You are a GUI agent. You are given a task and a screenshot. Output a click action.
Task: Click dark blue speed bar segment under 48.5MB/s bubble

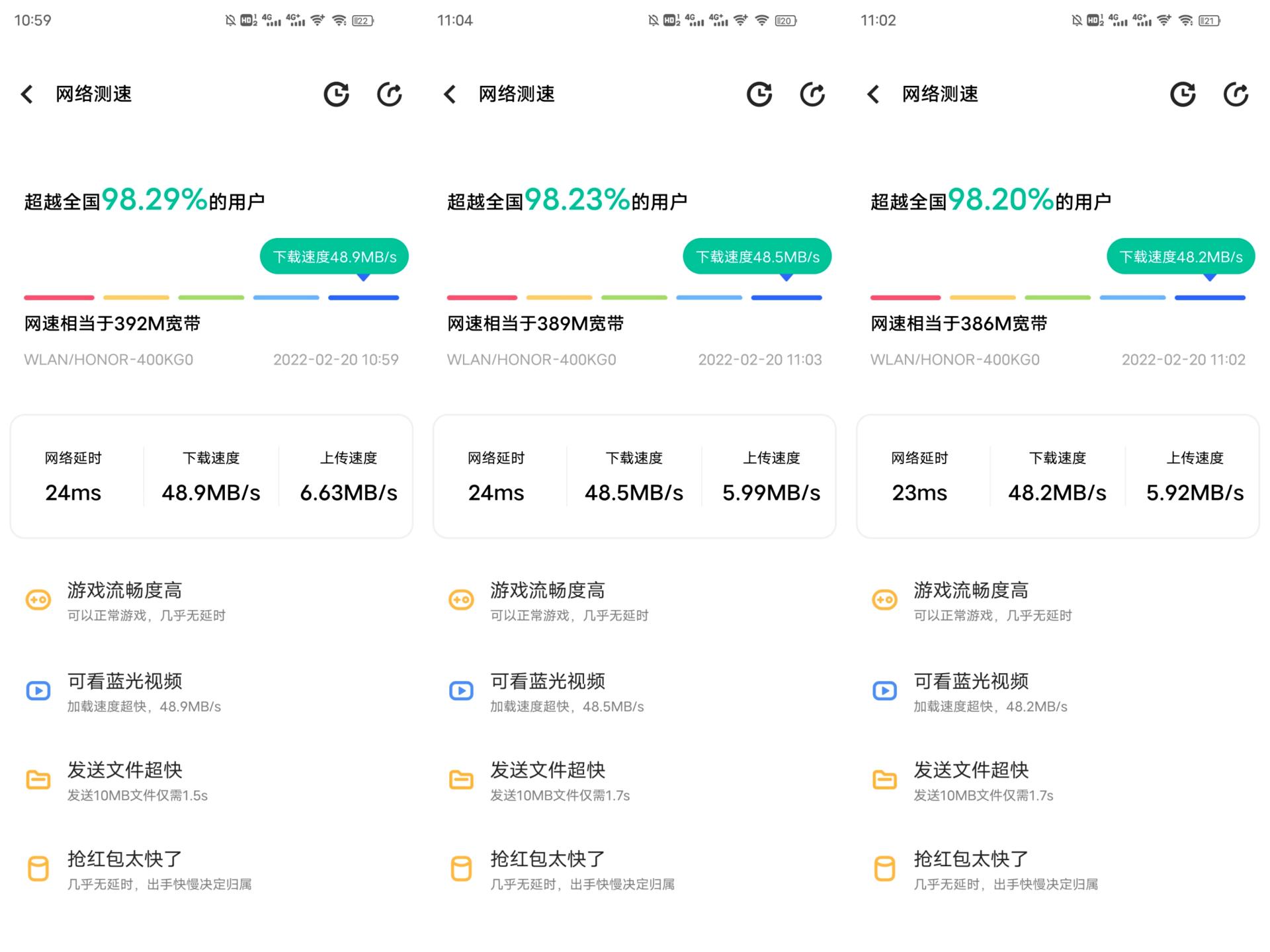(786, 298)
